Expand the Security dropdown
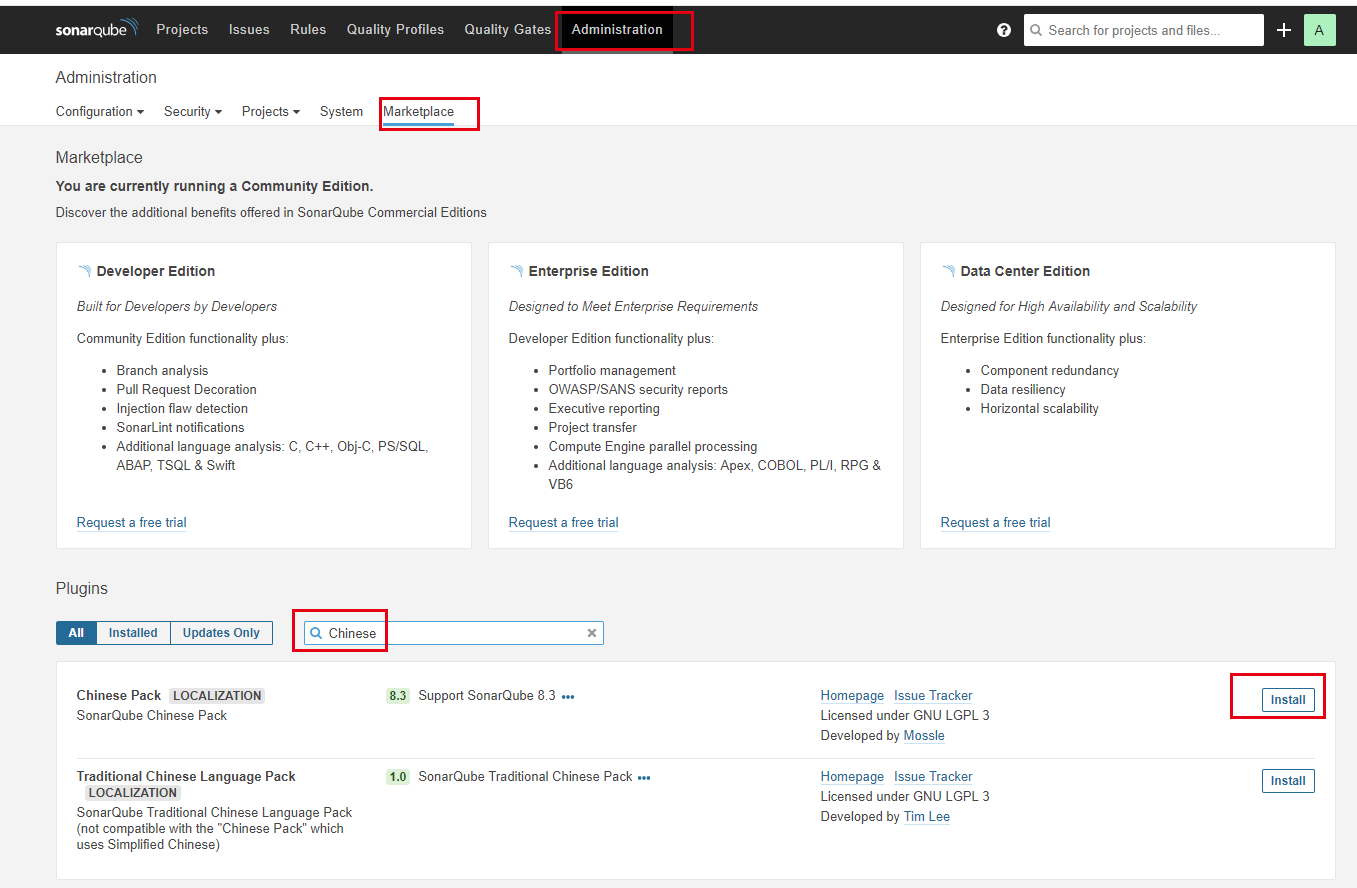This screenshot has height=888, width=1357. pyautogui.click(x=193, y=112)
